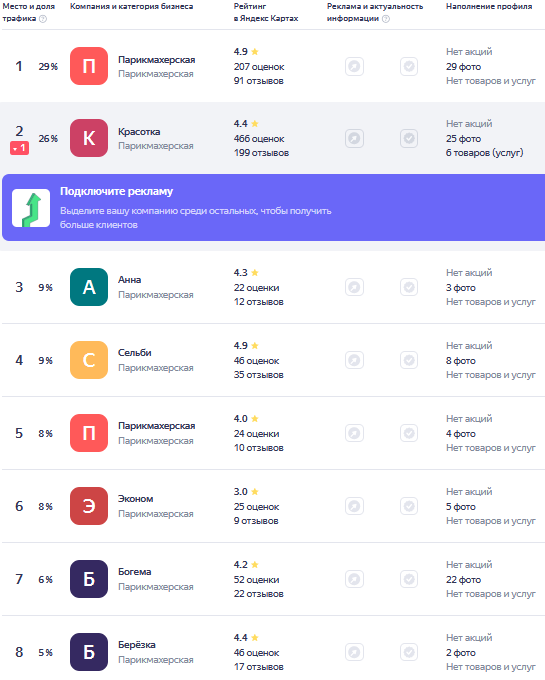This screenshot has height=680, width=545.
Task: Click the 'Рейтинг в Яндекс Картах' column header
Action: coord(266,12)
